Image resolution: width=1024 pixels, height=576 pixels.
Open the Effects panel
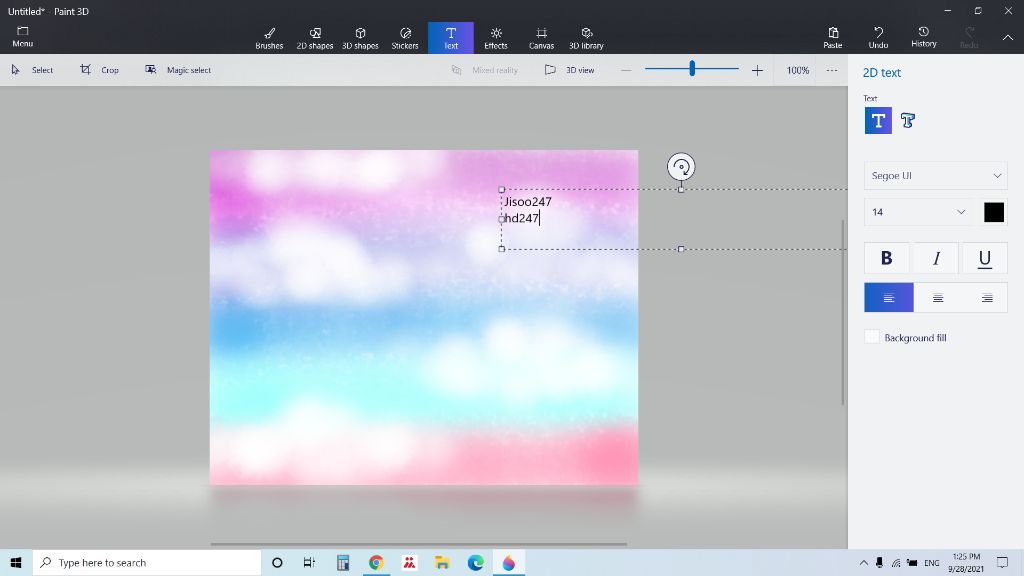pos(496,38)
